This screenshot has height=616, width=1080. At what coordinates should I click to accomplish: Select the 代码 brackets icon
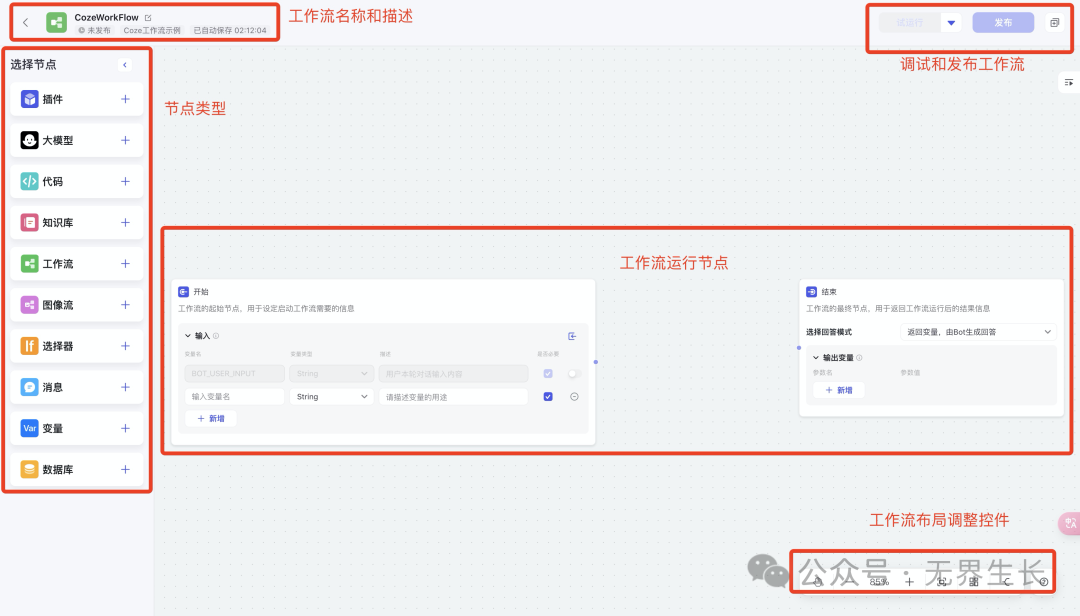pyautogui.click(x=29, y=181)
